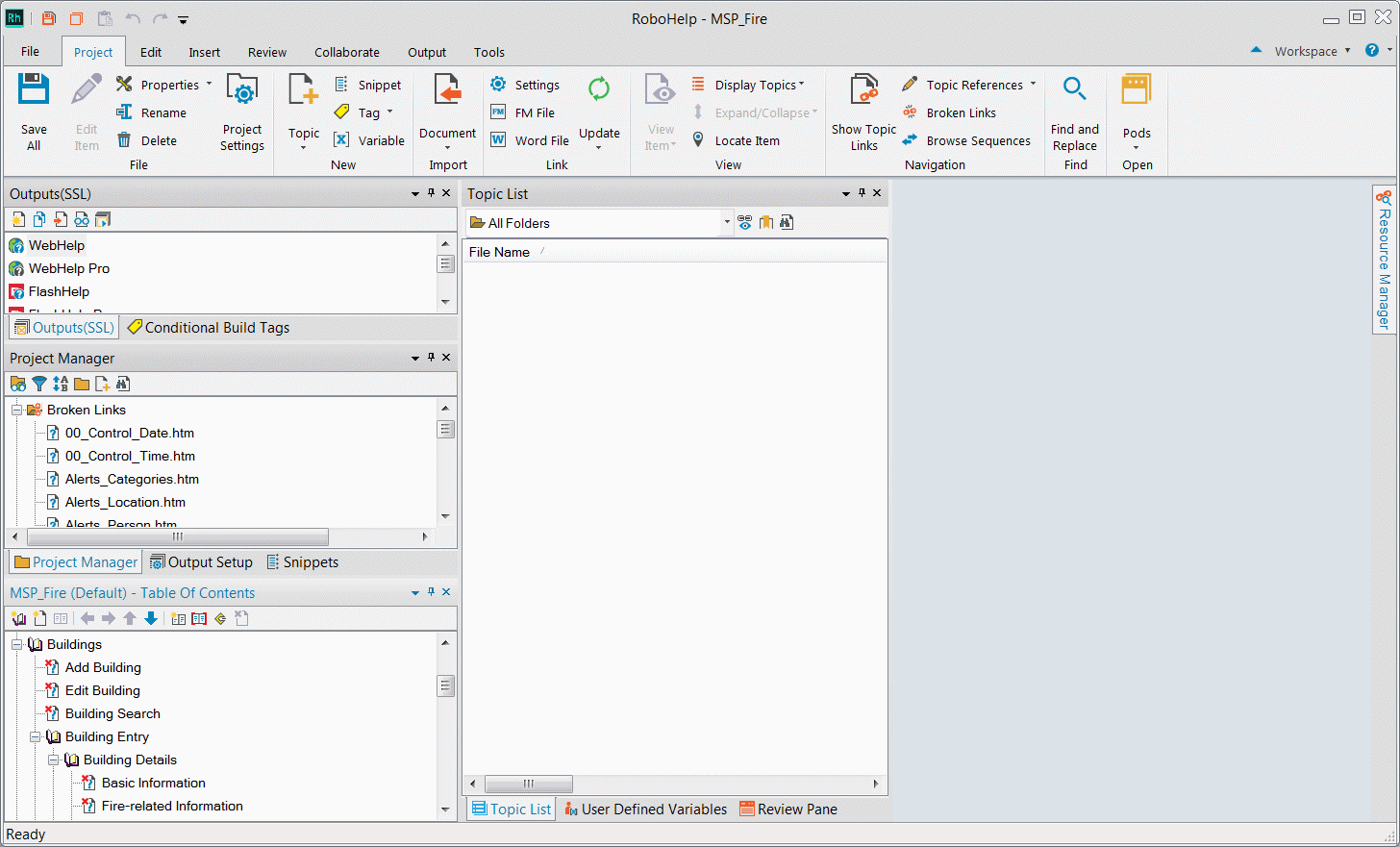Collapse the Buildings book node
Image resolution: width=1400 pixels, height=847 pixels.
tap(16, 644)
